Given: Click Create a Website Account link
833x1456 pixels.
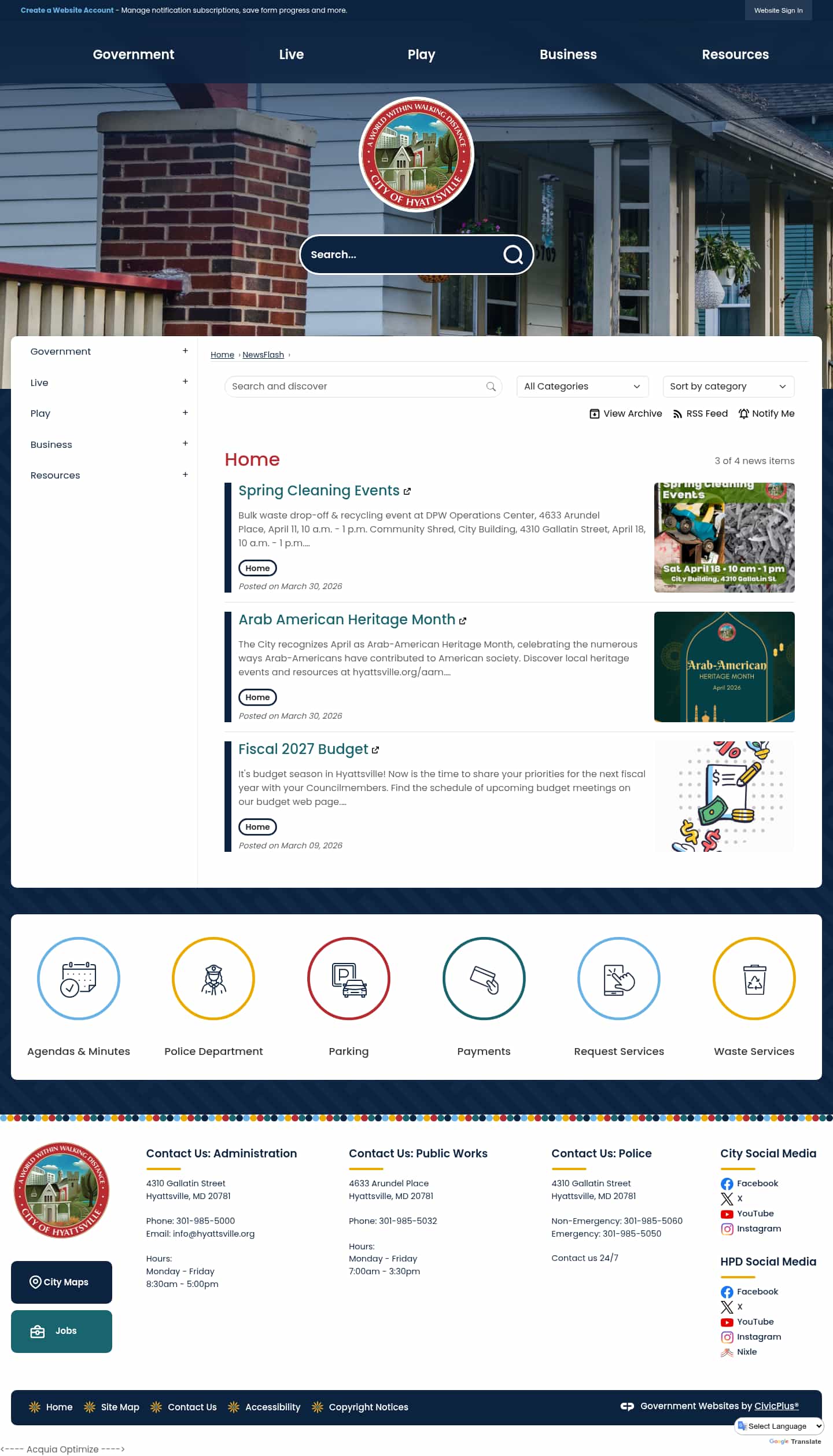Looking at the screenshot, I should click(67, 10).
